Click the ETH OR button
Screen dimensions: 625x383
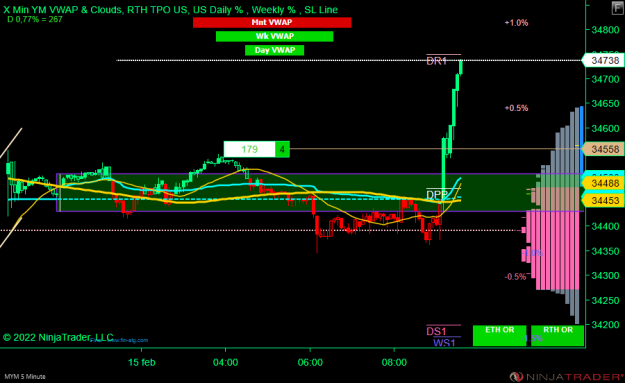(499, 335)
